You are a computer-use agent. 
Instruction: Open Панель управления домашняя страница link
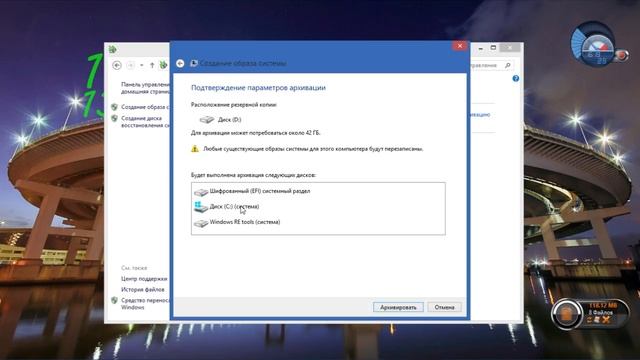[145, 88]
